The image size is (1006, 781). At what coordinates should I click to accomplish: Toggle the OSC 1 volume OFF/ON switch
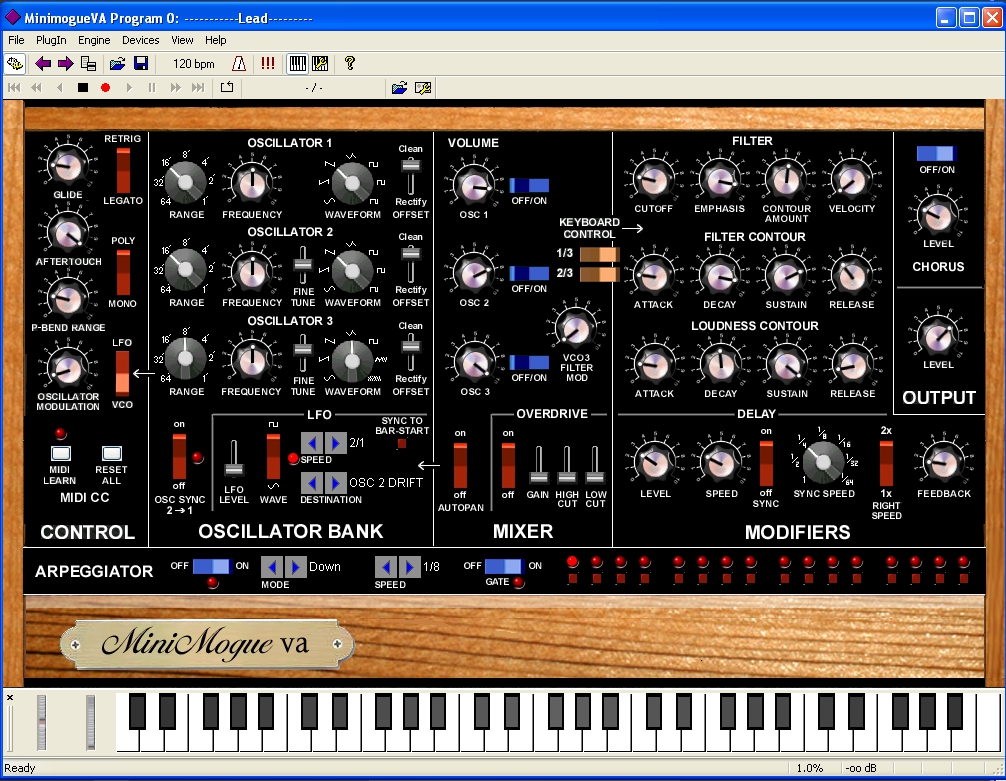click(x=529, y=185)
